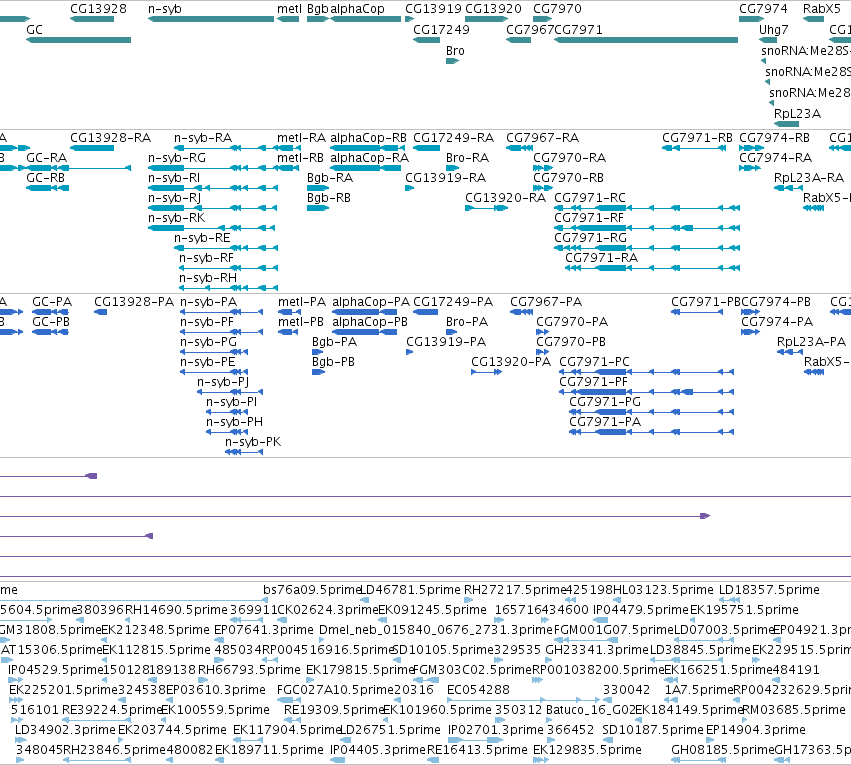The height and width of the screenshot is (765, 851).
Task: Select EST HL03123.5prime
Action: click(x=663, y=590)
